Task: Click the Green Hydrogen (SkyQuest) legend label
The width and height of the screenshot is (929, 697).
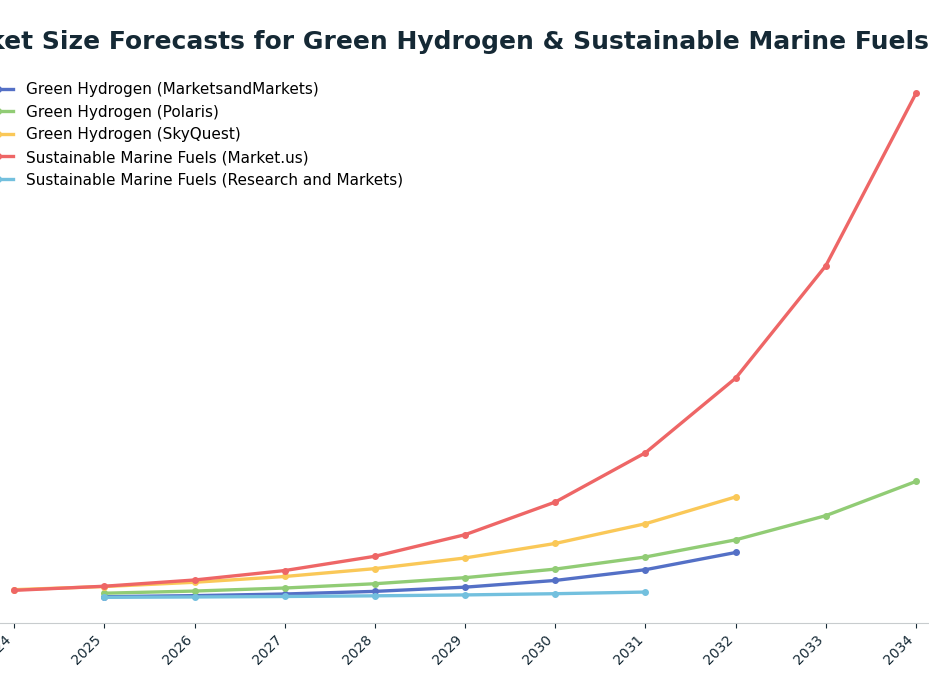Action: (133, 134)
